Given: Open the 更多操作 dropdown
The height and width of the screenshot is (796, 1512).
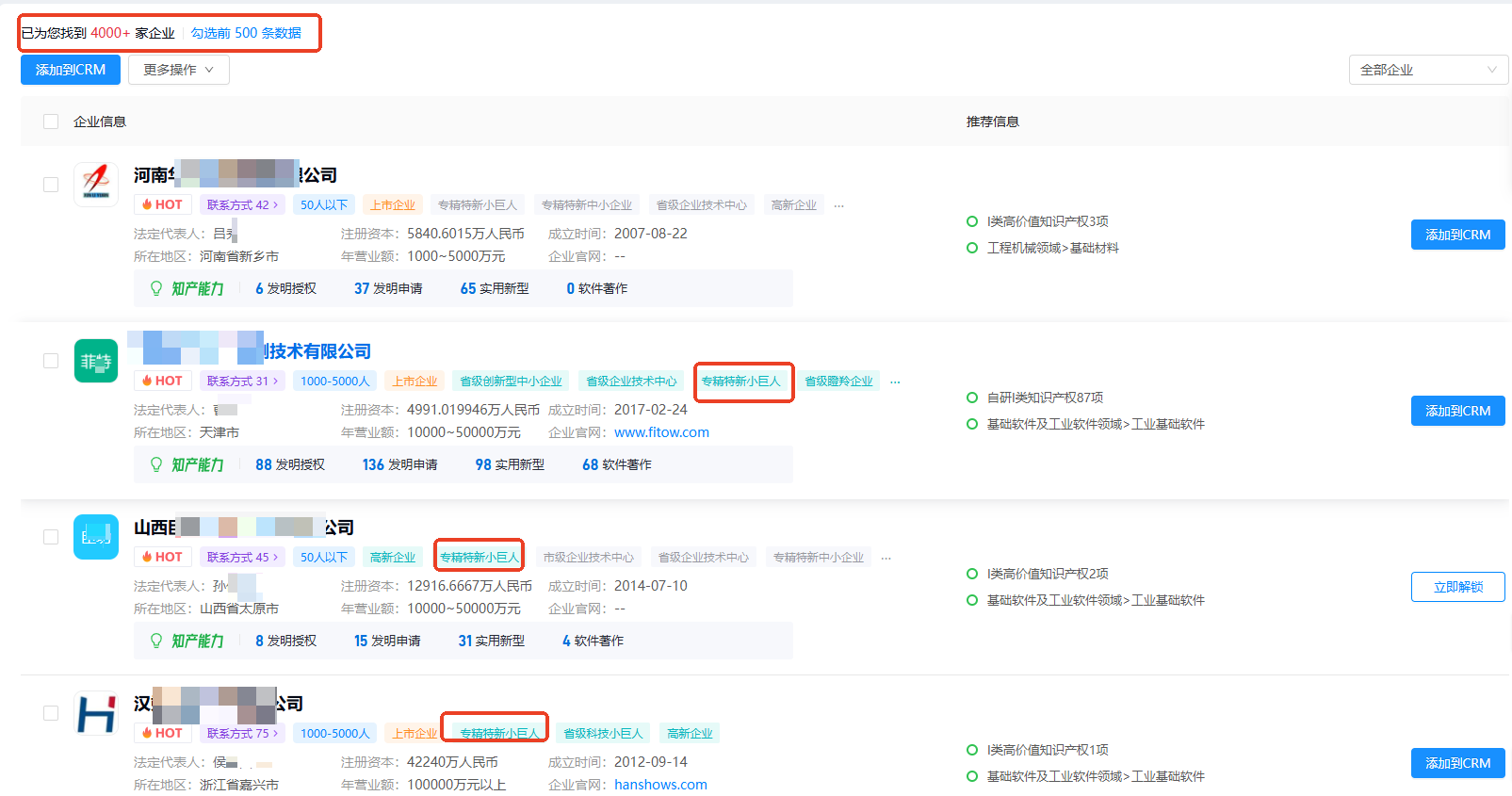Looking at the screenshot, I should 179,70.
